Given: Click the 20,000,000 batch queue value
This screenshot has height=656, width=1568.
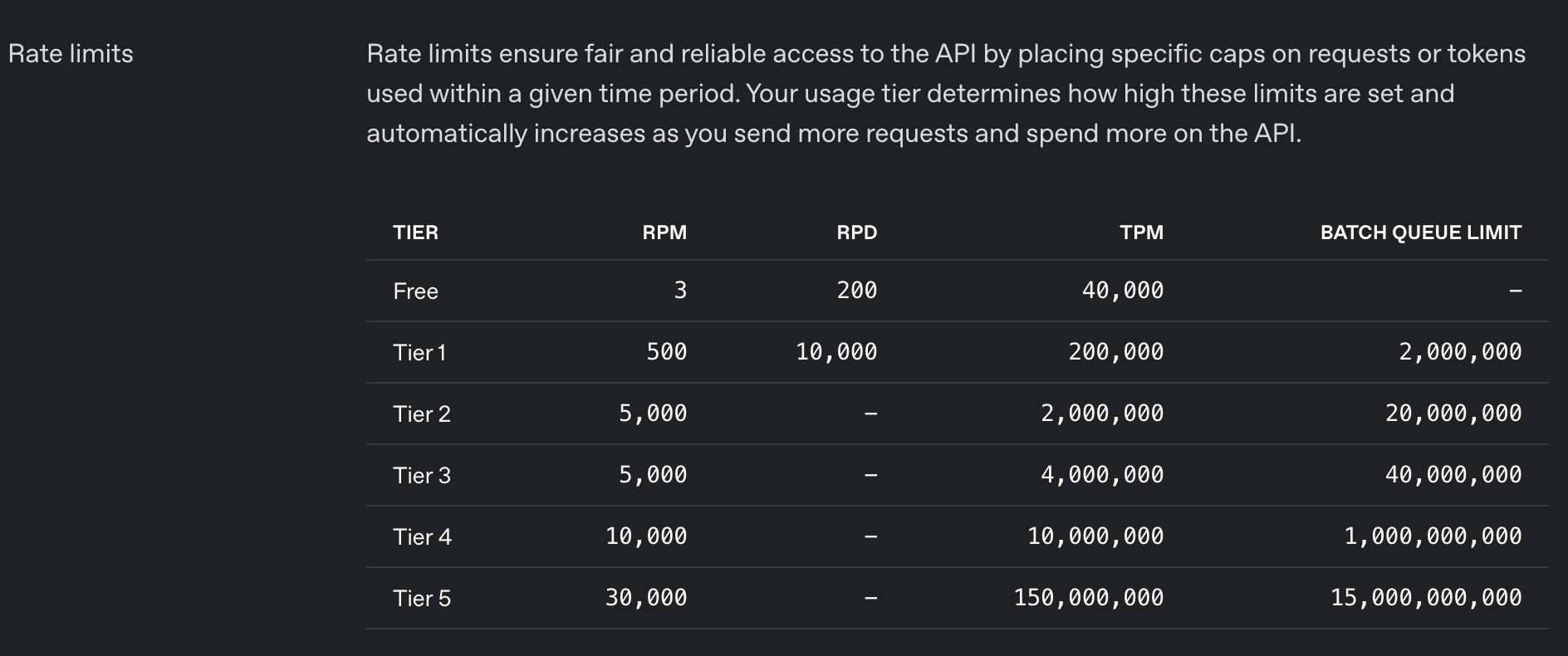Looking at the screenshot, I should pos(1453,414).
